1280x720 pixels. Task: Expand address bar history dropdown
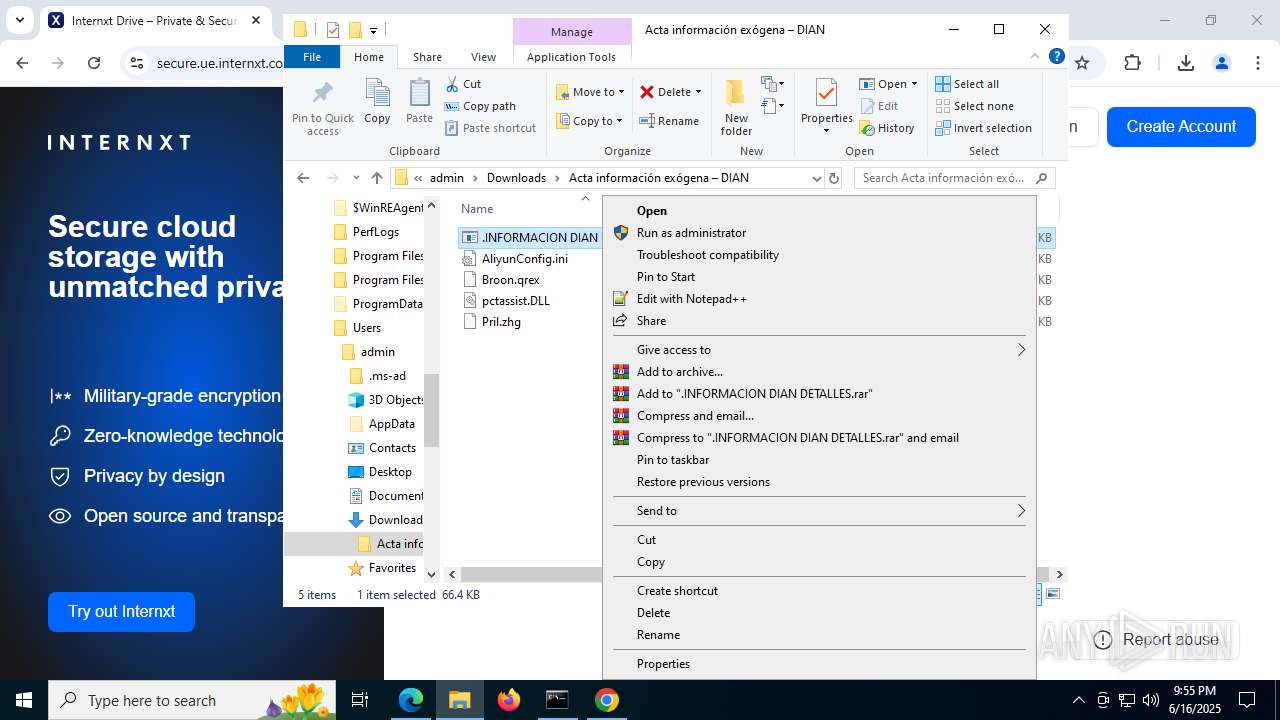click(816, 178)
